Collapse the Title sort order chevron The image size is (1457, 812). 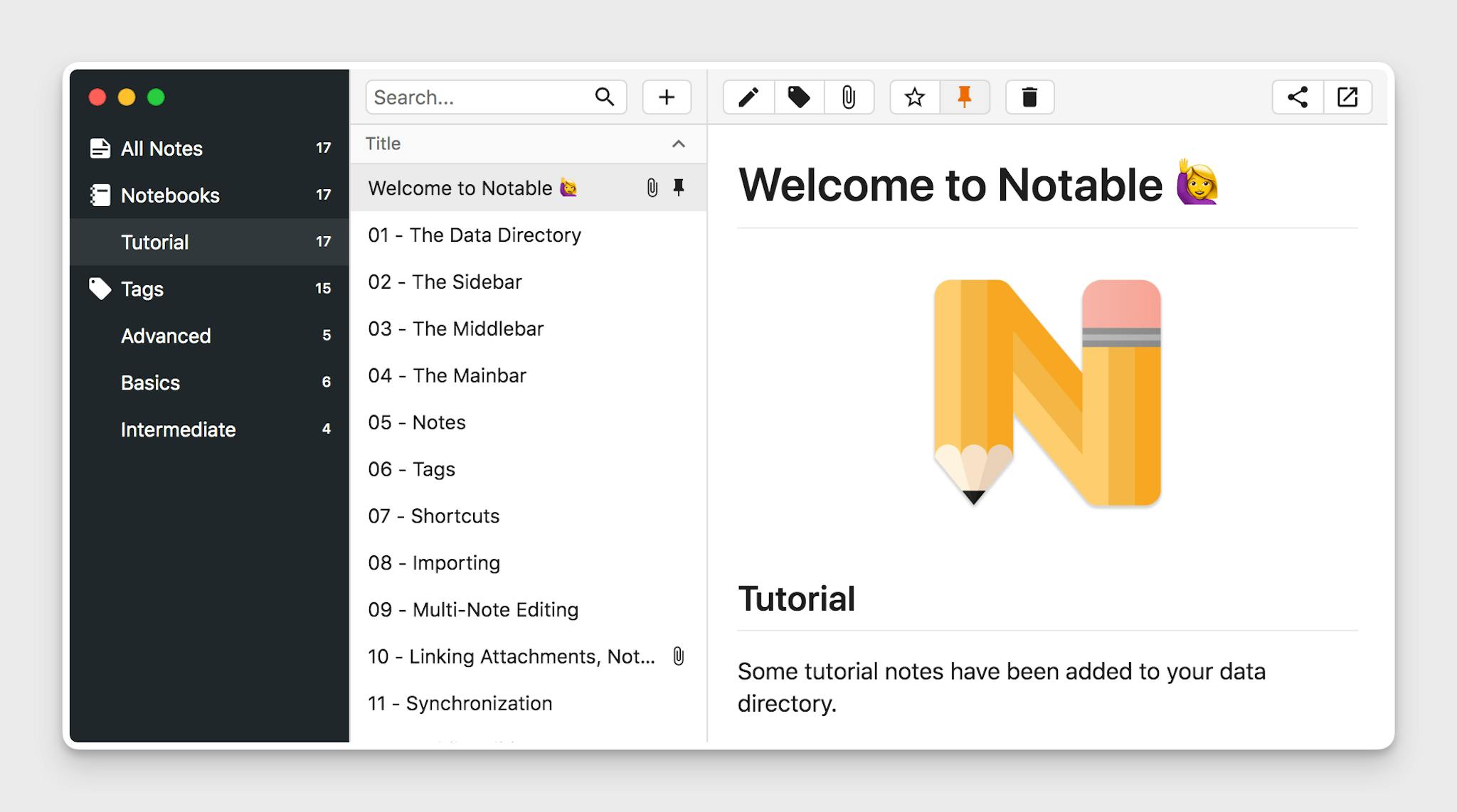coord(677,144)
